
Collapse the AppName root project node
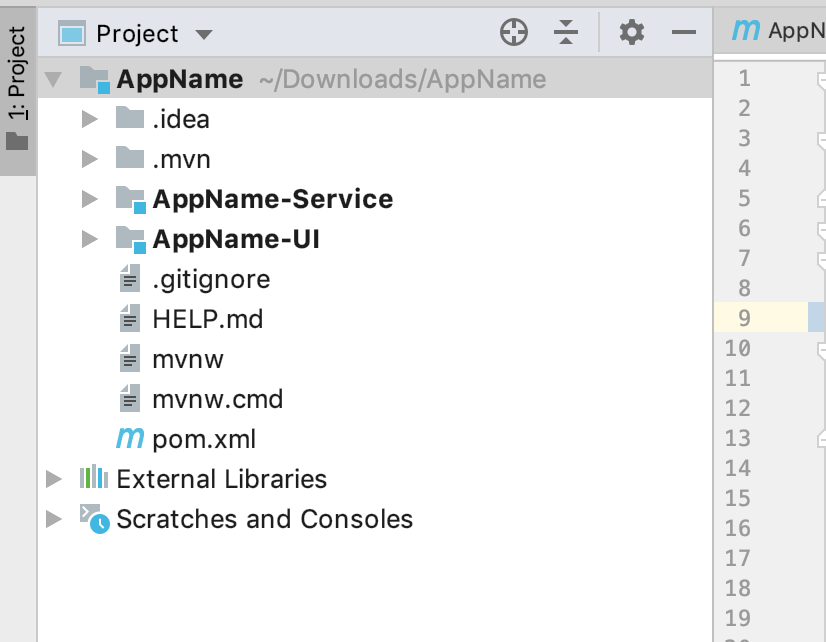54,79
